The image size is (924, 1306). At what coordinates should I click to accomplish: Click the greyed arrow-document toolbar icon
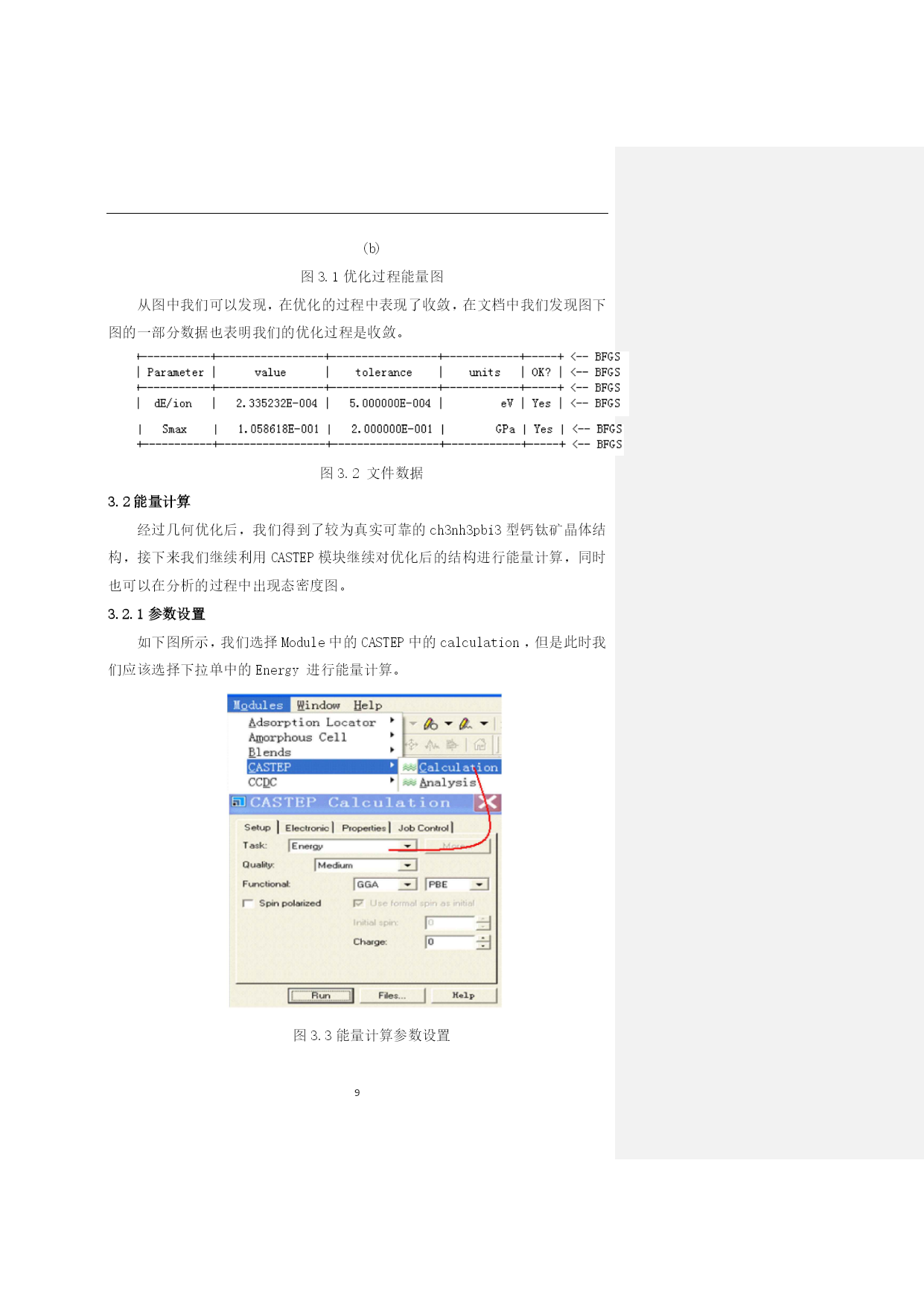pyautogui.click(x=452, y=745)
